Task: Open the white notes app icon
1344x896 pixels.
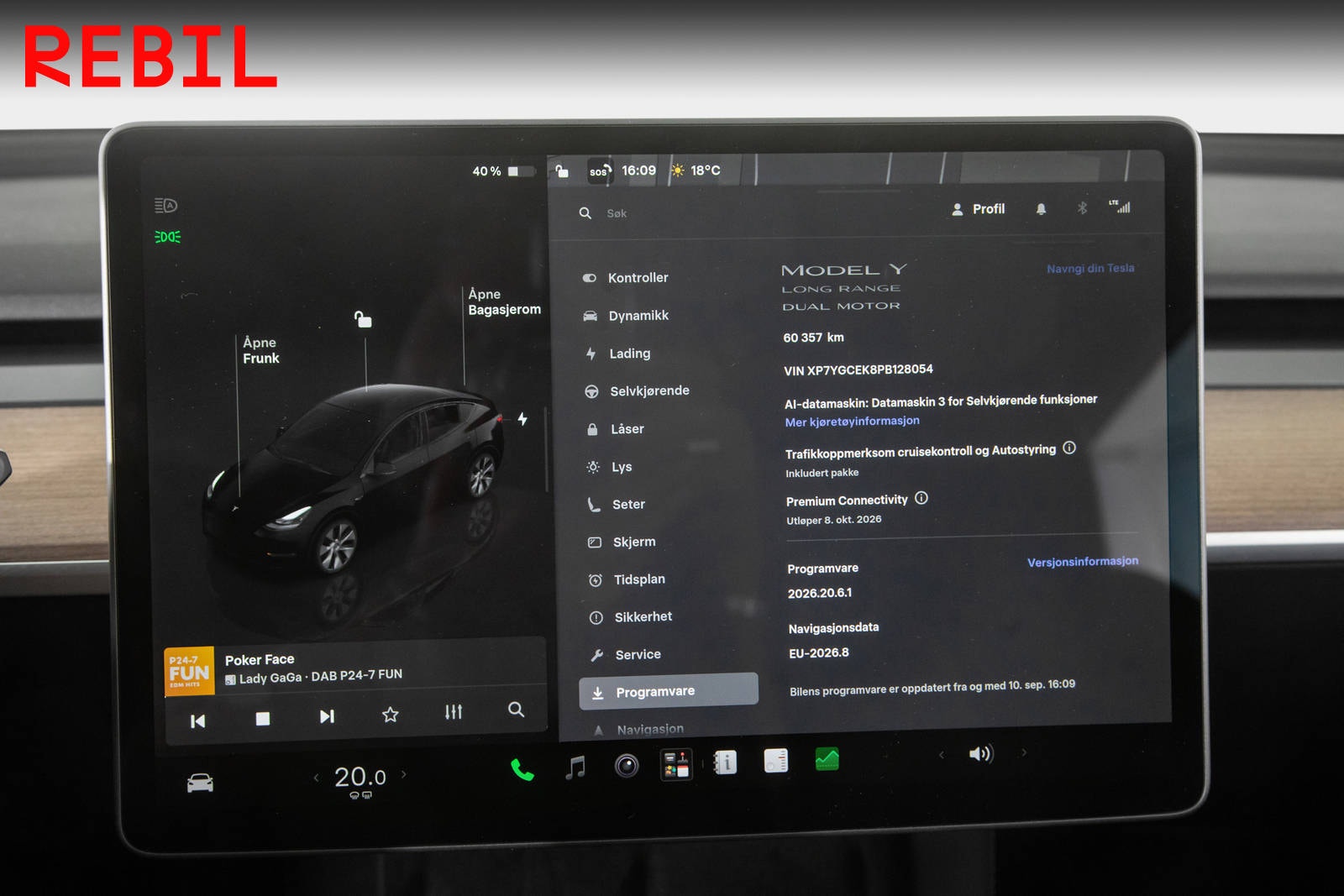Action: [776, 761]
